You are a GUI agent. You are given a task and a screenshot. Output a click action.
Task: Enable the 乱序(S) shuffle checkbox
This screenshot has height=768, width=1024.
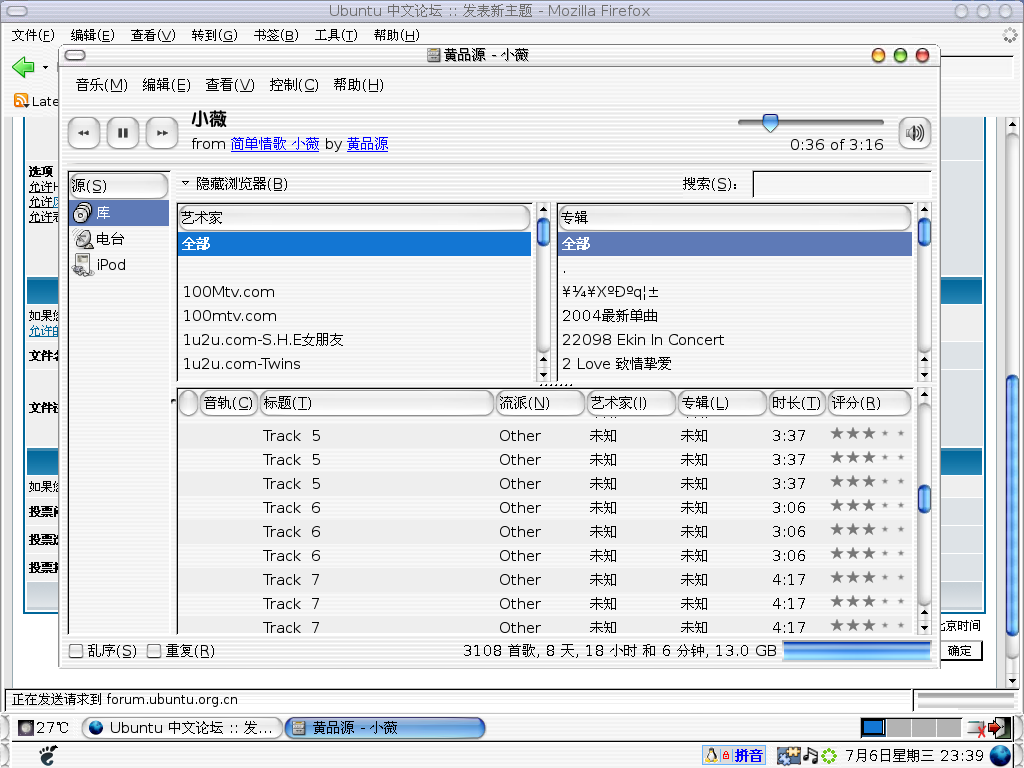pos(76,651)
